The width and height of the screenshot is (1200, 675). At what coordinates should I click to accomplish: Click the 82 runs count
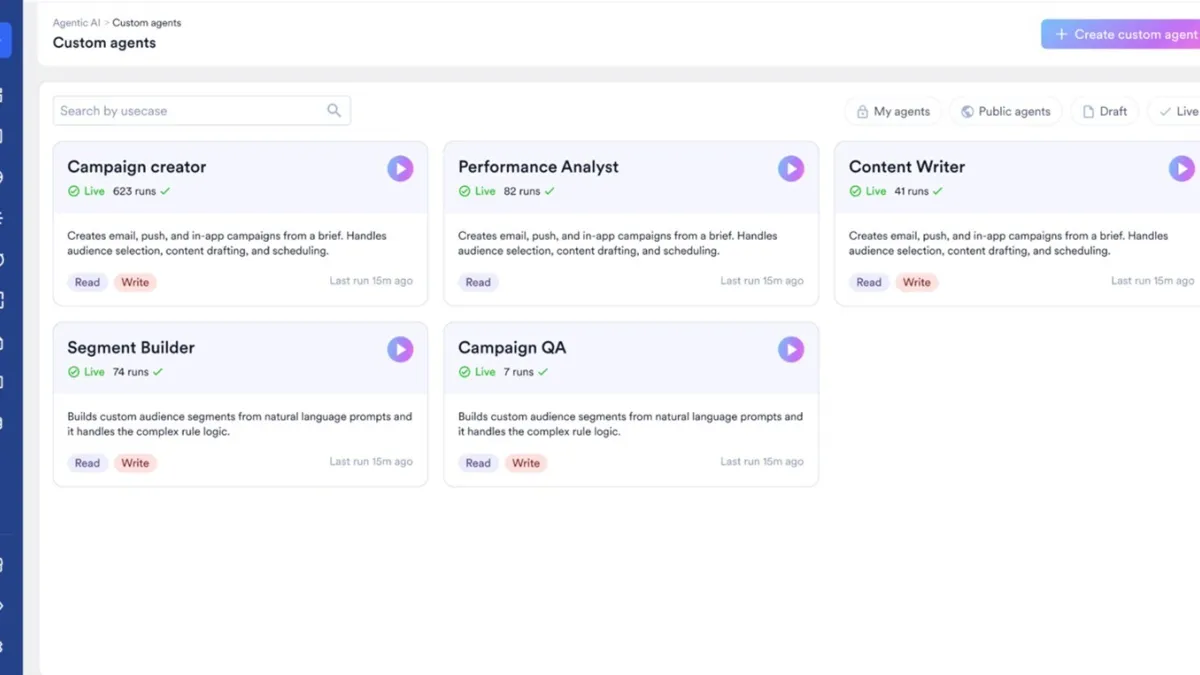click(522, 191)
